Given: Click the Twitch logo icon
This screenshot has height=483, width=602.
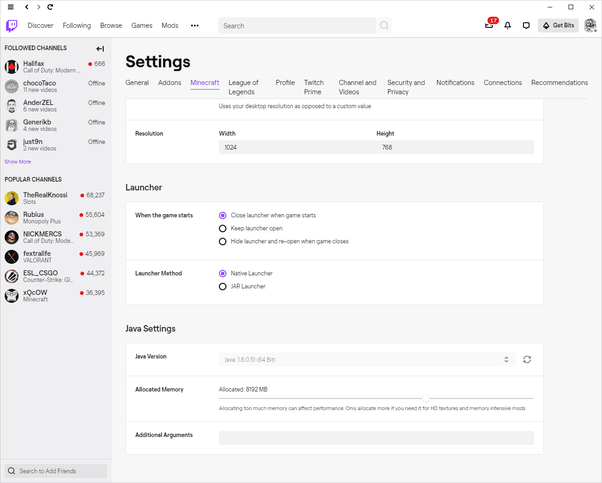Looking at the screenshot, I should pos(12,26).
